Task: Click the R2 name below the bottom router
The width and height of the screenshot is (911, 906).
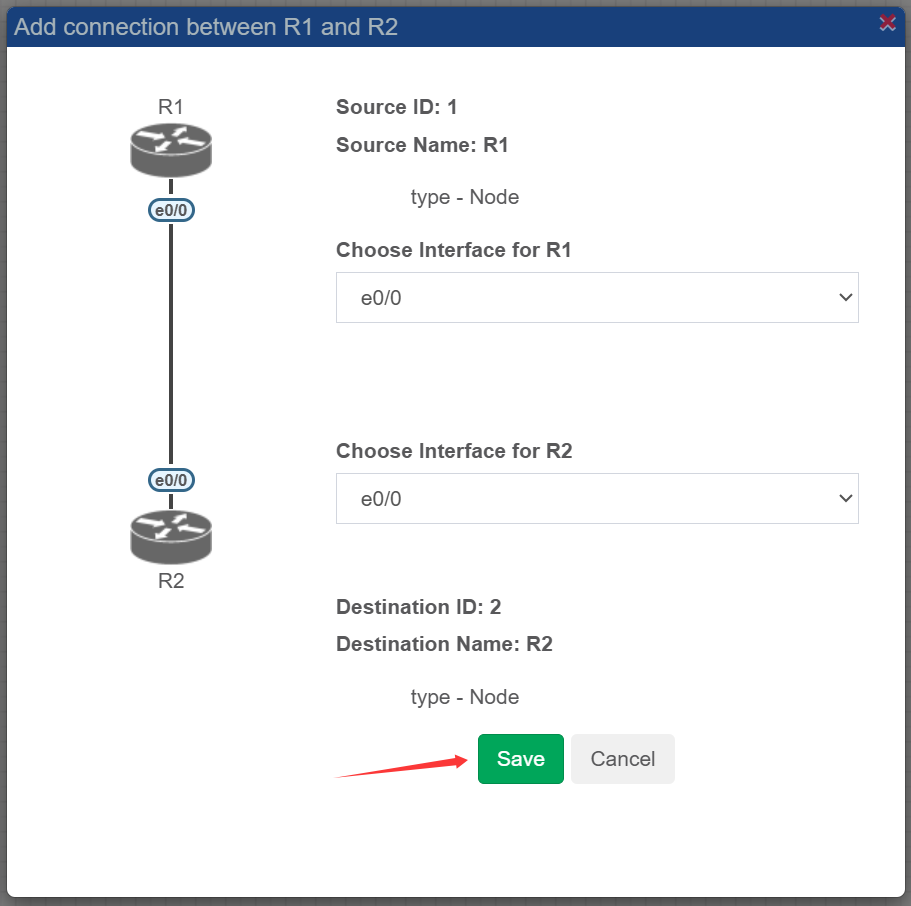Action: pyautogui.click(x=171, y=581)
